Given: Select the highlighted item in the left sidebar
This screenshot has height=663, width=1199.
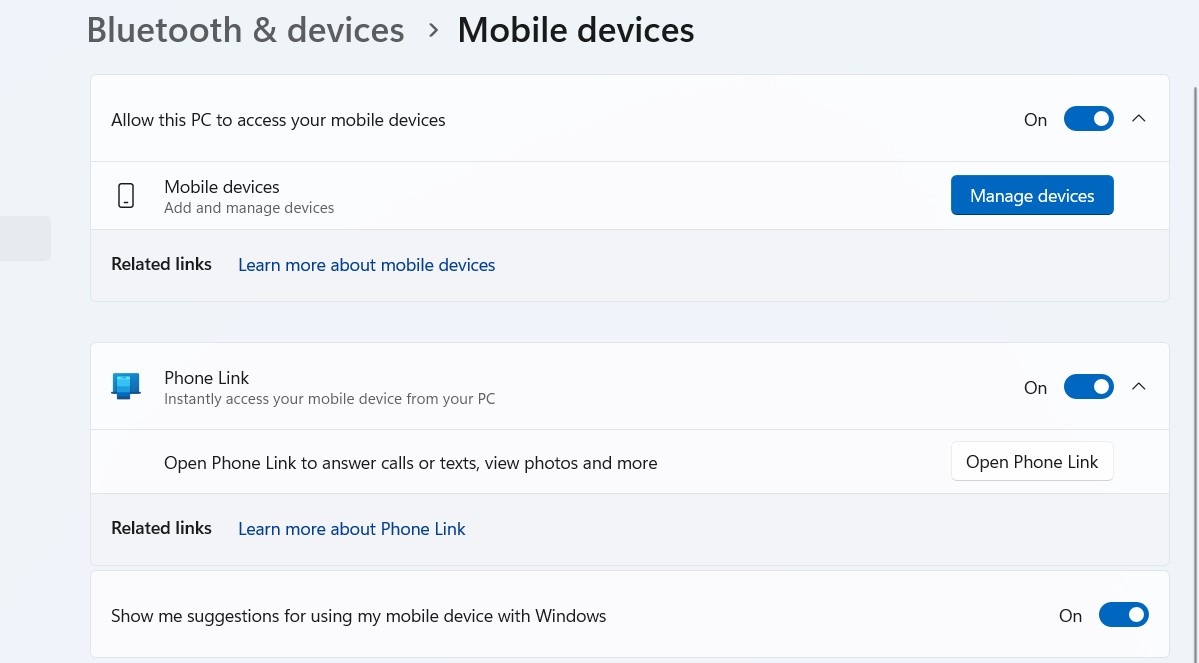Looking at the screenshot, I should [x=25, y=238].
